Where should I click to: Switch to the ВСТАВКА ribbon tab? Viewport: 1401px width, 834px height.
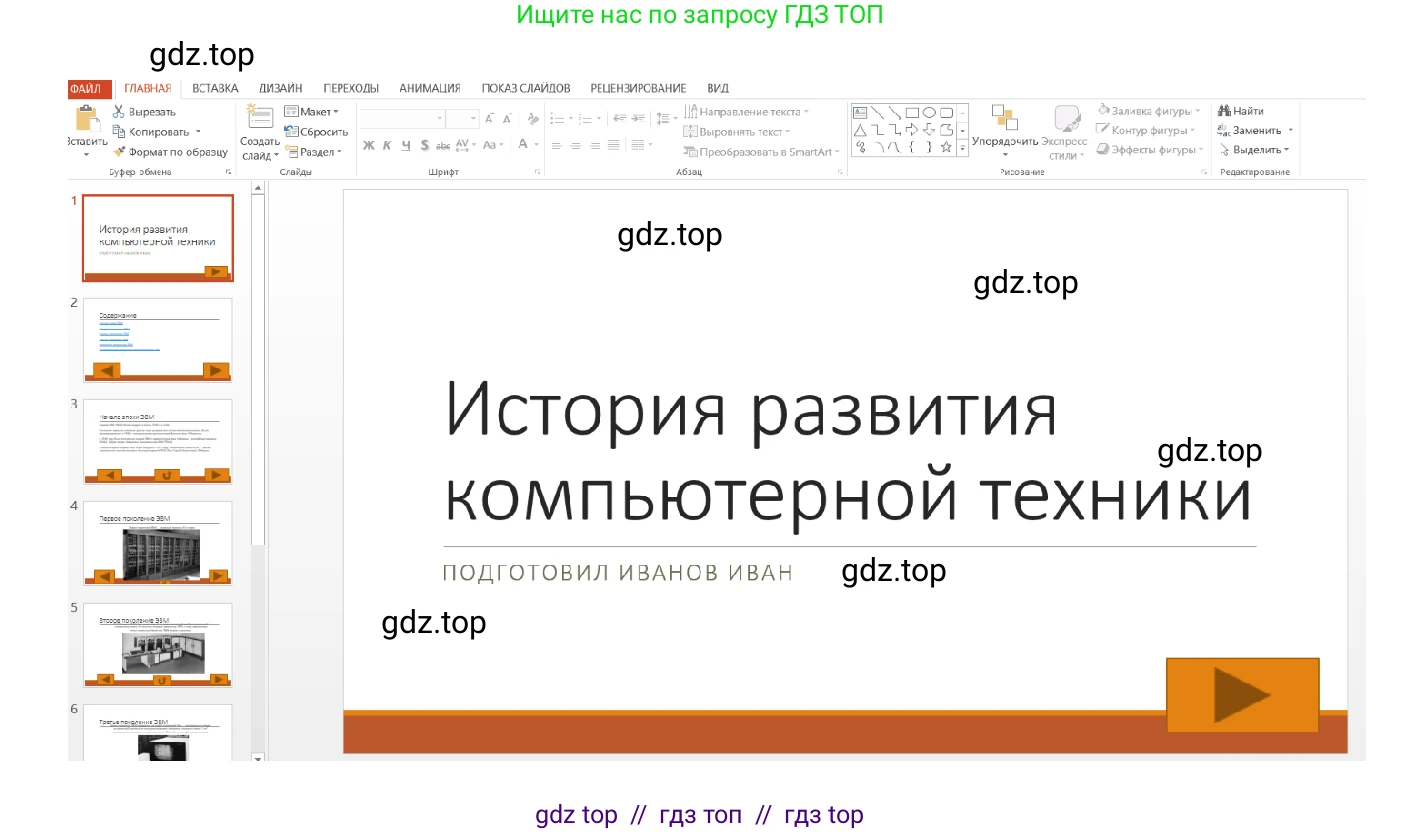point(214,88)
